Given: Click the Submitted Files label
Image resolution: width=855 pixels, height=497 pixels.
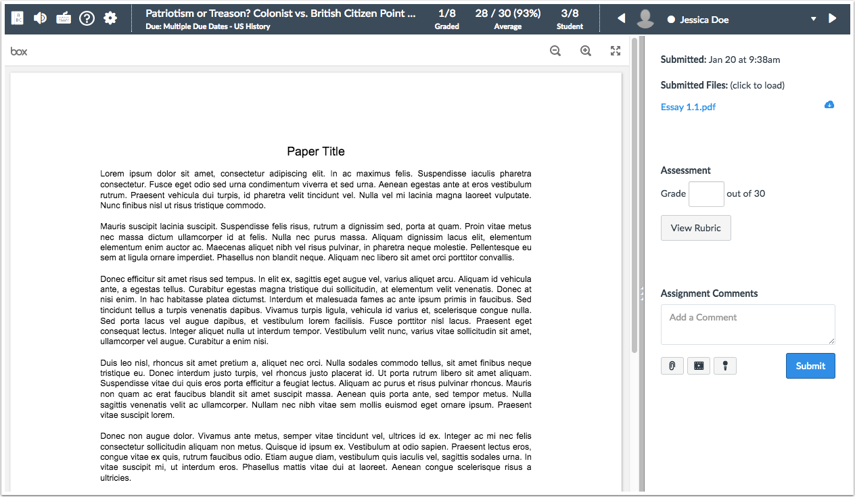Looking at the screenshot, I should click(x=694, y=85).
